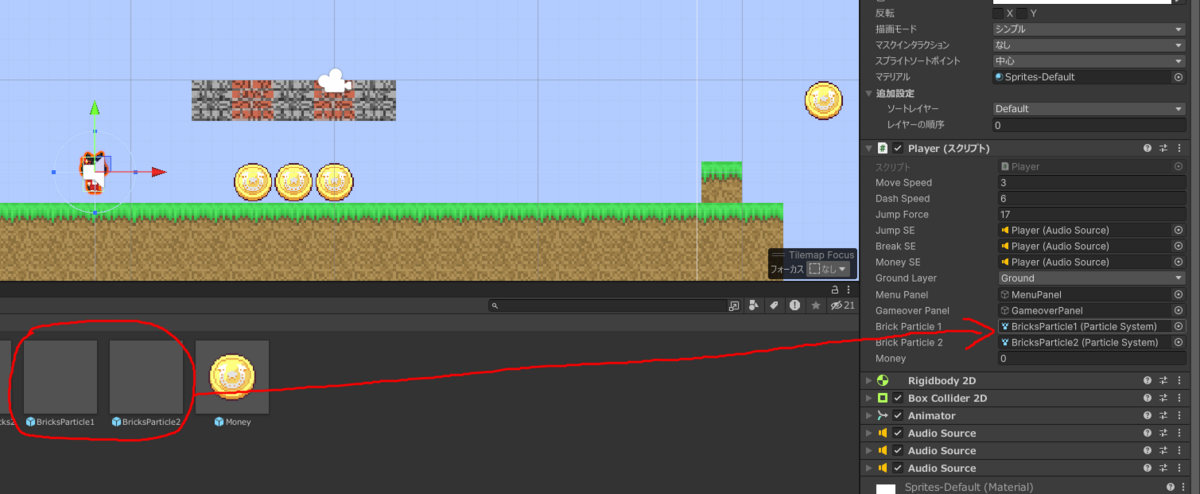Disable the third Audio Source checkbox
The height and width of the screenshot is (494, 1200).
[x=898, y=468]
